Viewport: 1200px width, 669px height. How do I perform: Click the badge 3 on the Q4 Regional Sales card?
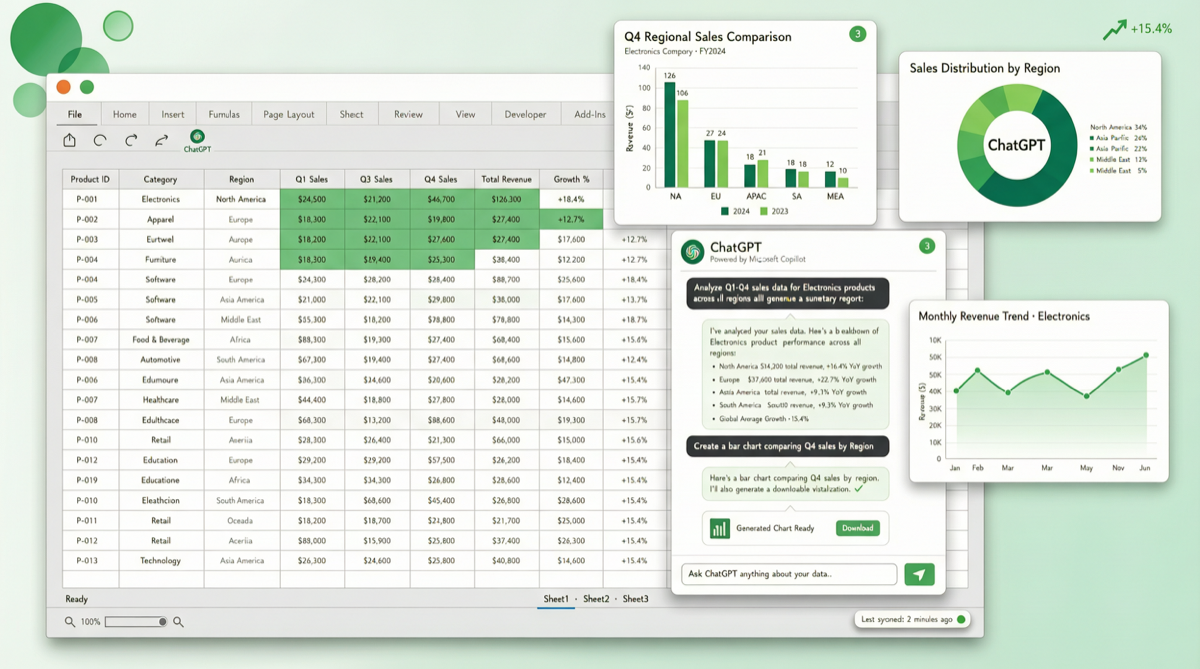[857, 35]
